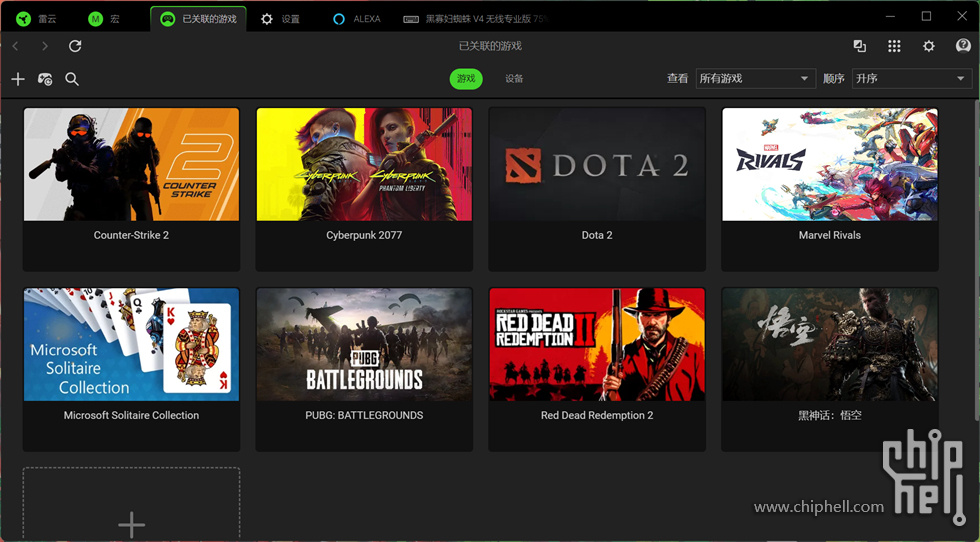This screenshot has width=980, height=542.
Task: Click the refresh icon
Action: 75,46
